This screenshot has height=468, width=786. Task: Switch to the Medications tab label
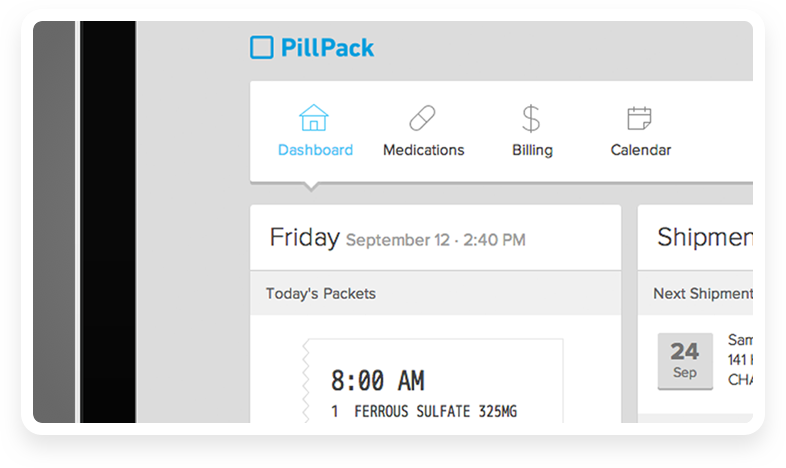click(x=424, y=150)
